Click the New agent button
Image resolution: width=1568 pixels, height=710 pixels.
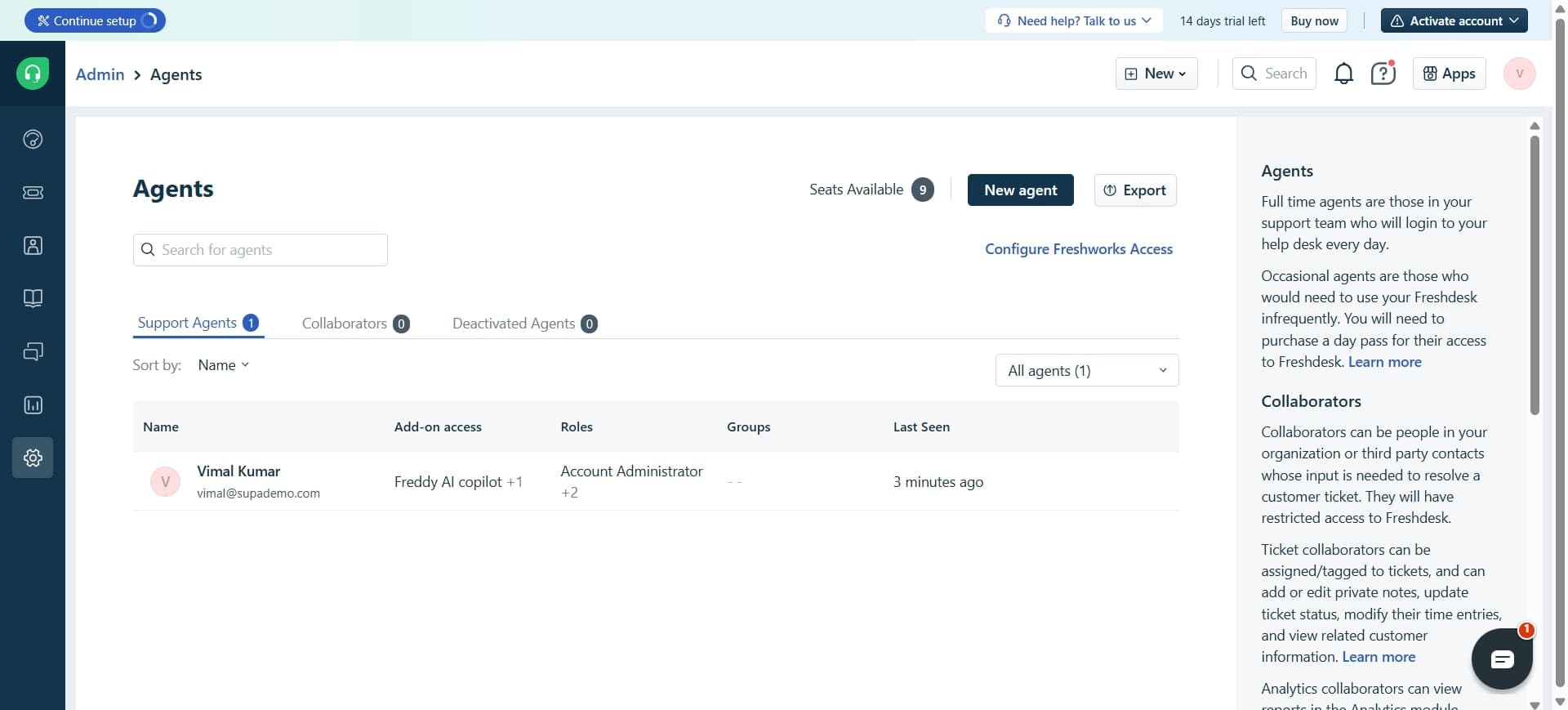click(1020, 190)
